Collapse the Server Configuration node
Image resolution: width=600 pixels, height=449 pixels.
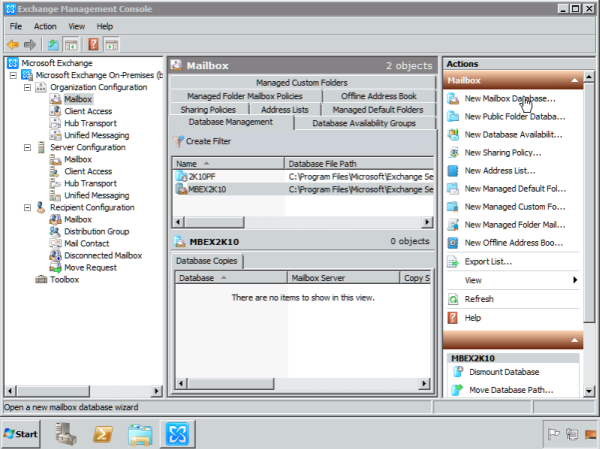(x=28, y=147)
